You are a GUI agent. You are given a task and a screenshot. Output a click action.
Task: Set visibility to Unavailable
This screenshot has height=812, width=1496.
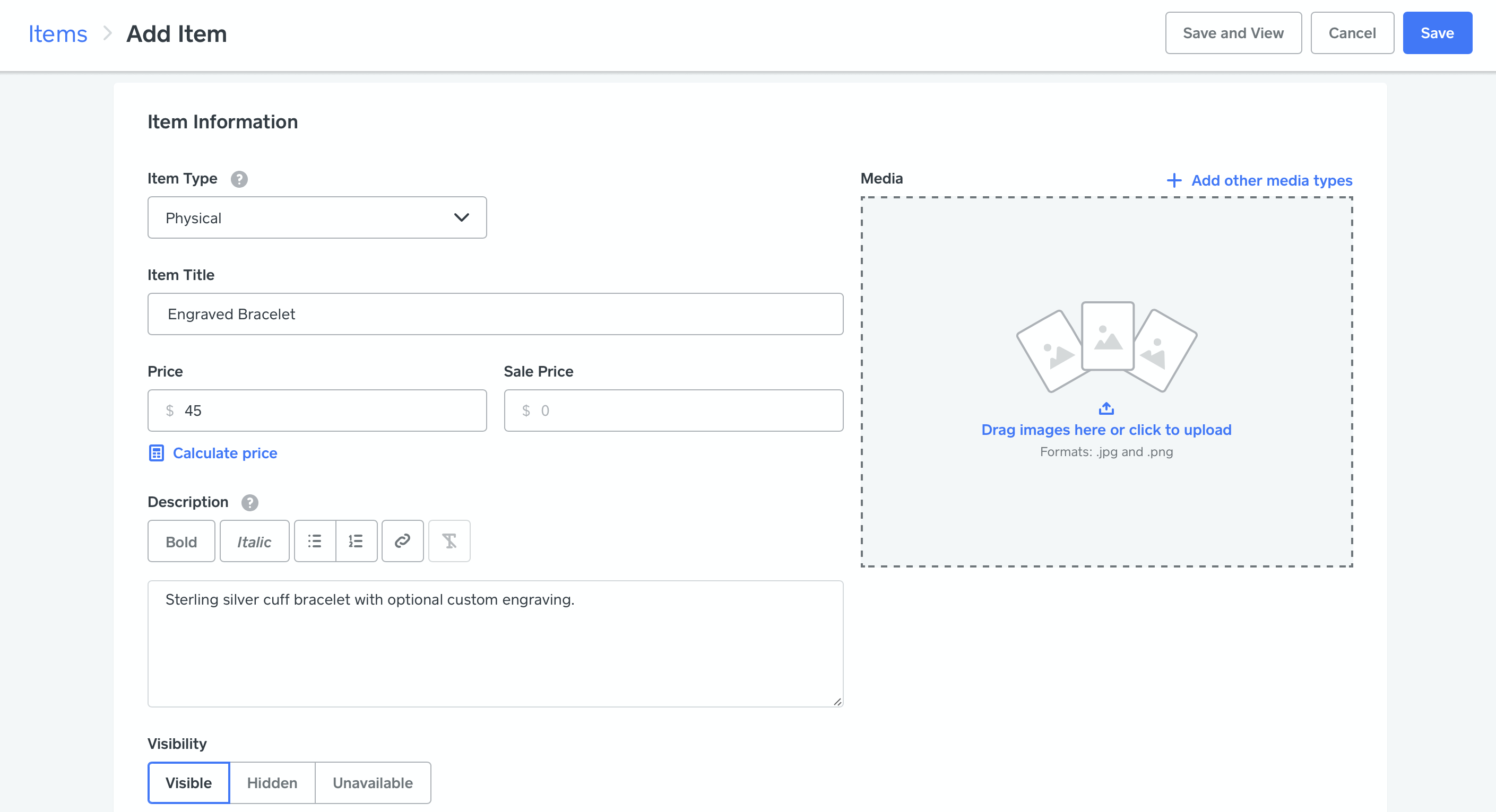pos(373,783)
